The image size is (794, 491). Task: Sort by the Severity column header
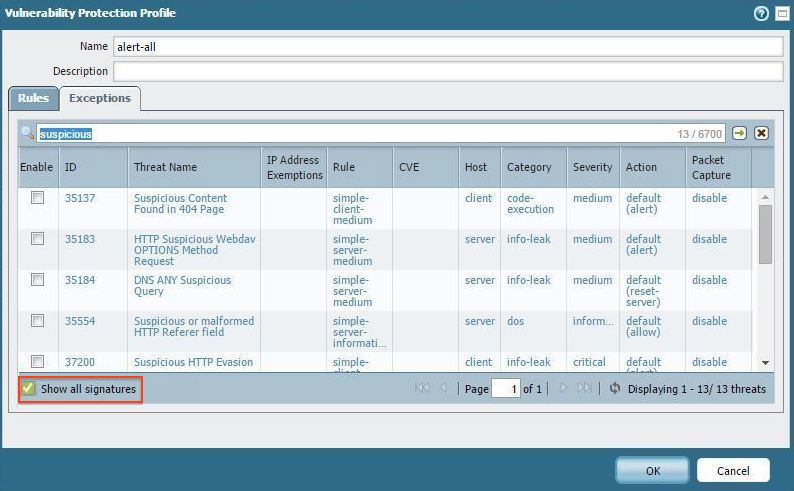tap(592, 167)
